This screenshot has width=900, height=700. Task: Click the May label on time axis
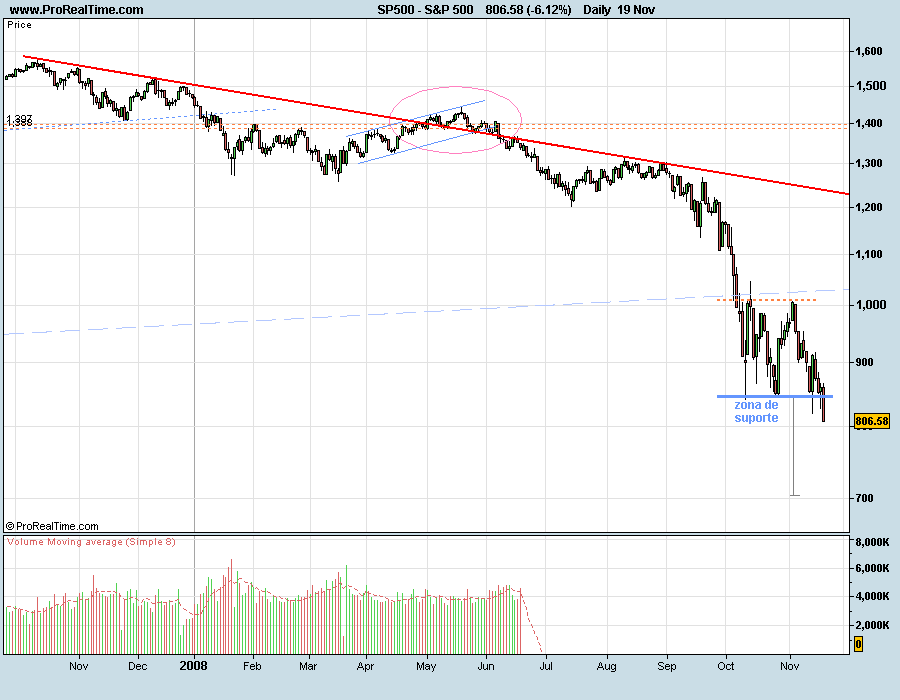[426, 666]
